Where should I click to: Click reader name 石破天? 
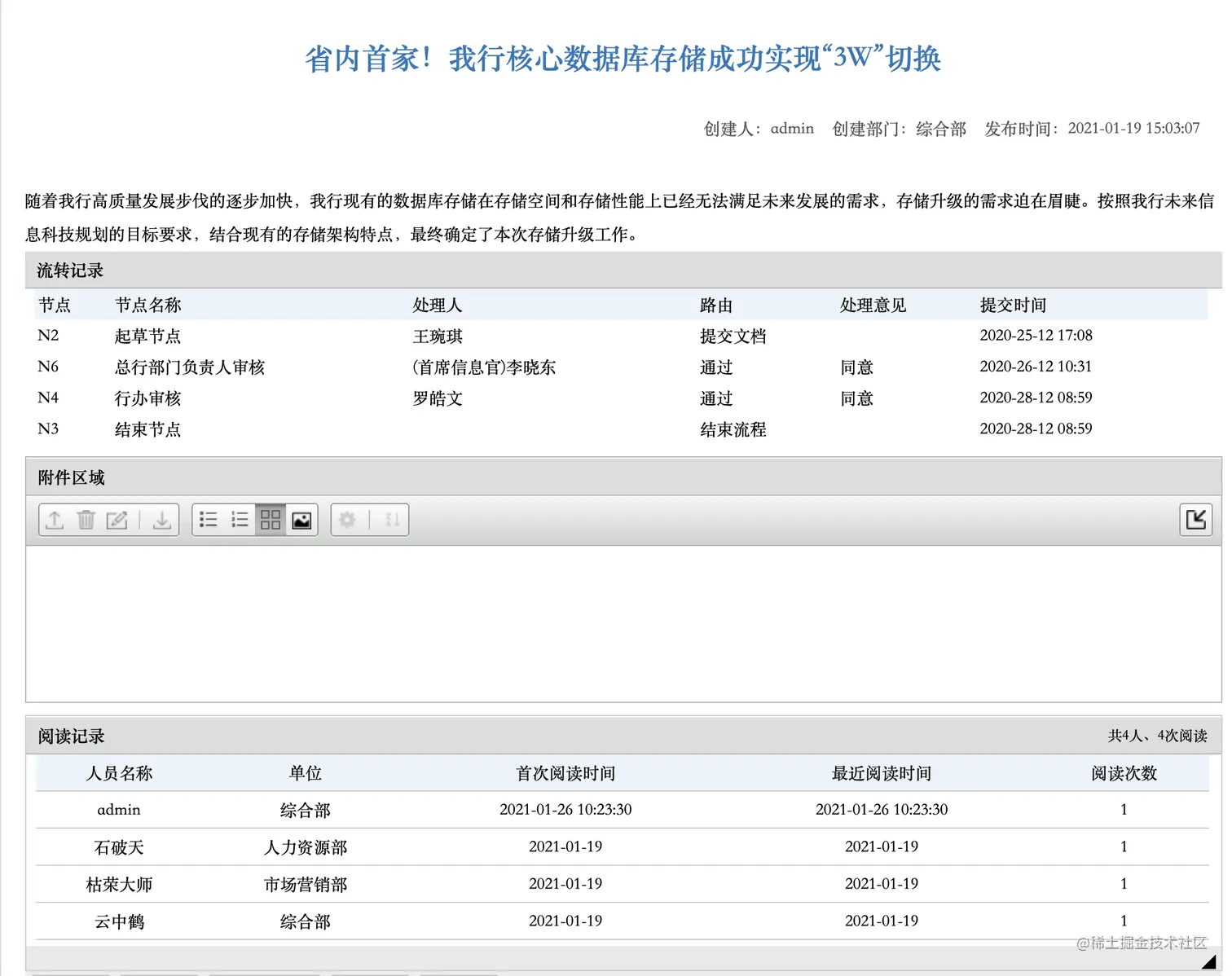(x=119, y=847)
